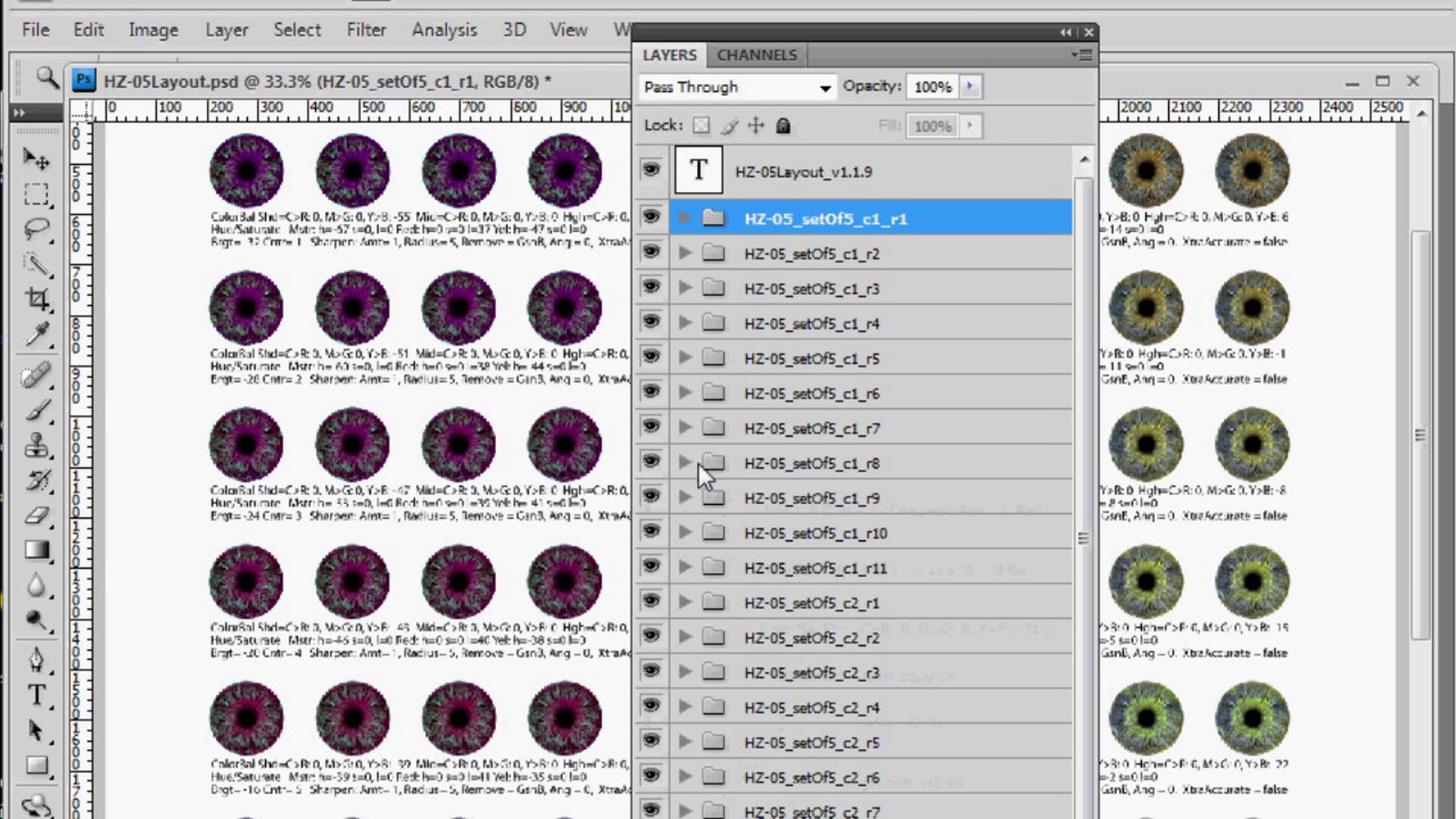Switch to the Channels tab
Screen dimensions: 1456x819
[757, 55]
